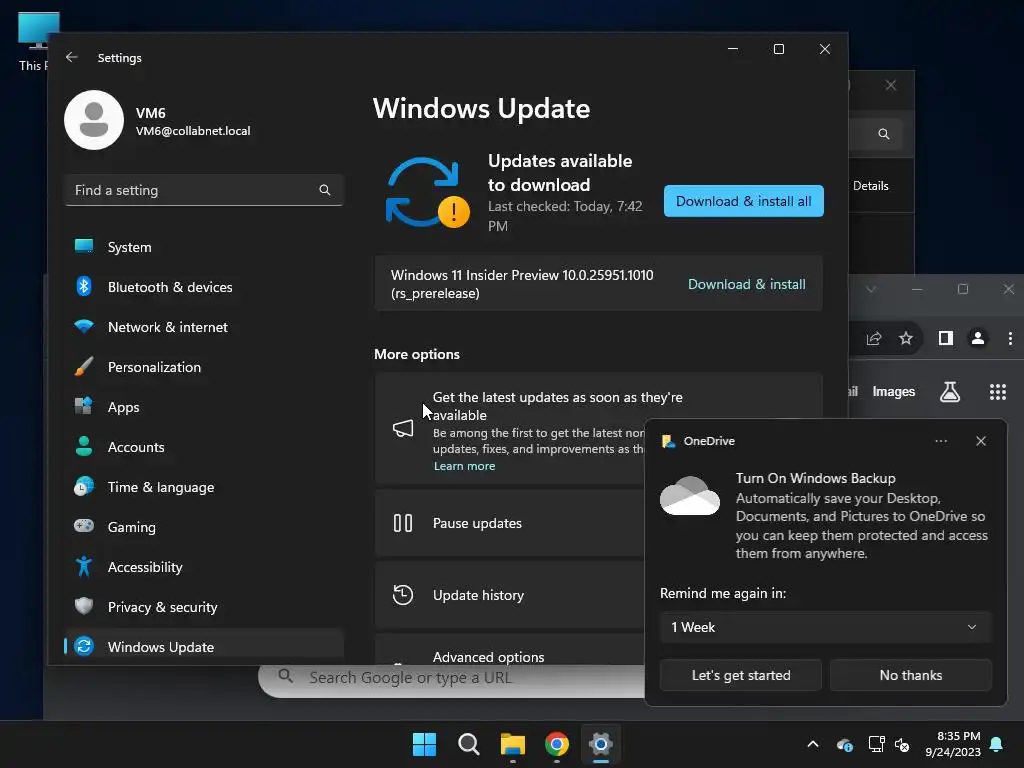1024x768 pixels.
Task: Click the Accessibility figure icon
Action: tap(84, 566)
